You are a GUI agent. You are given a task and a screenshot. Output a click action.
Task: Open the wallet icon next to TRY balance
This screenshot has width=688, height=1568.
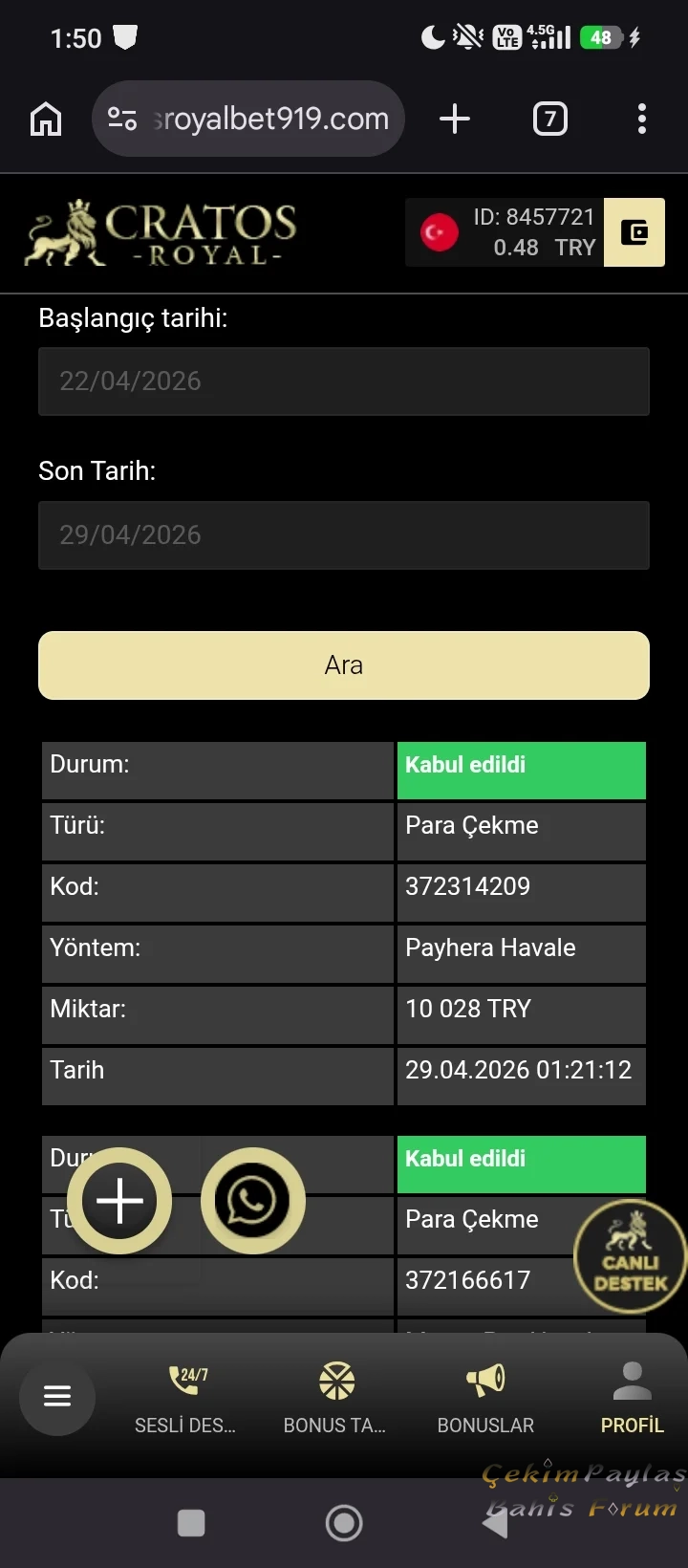click(x=634, y=232)
